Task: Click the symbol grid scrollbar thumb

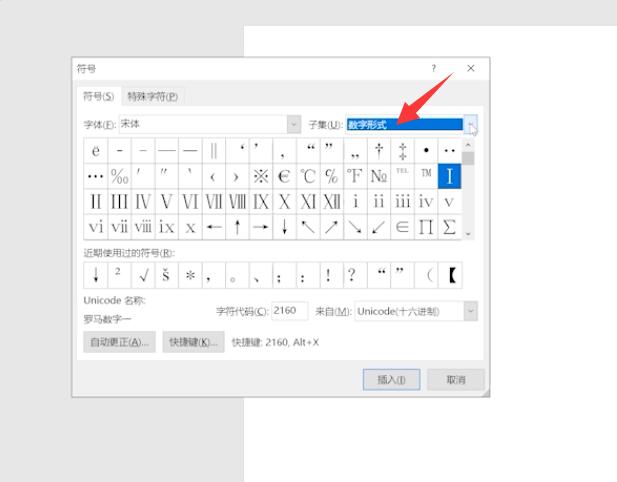Action: pos(468,158)
